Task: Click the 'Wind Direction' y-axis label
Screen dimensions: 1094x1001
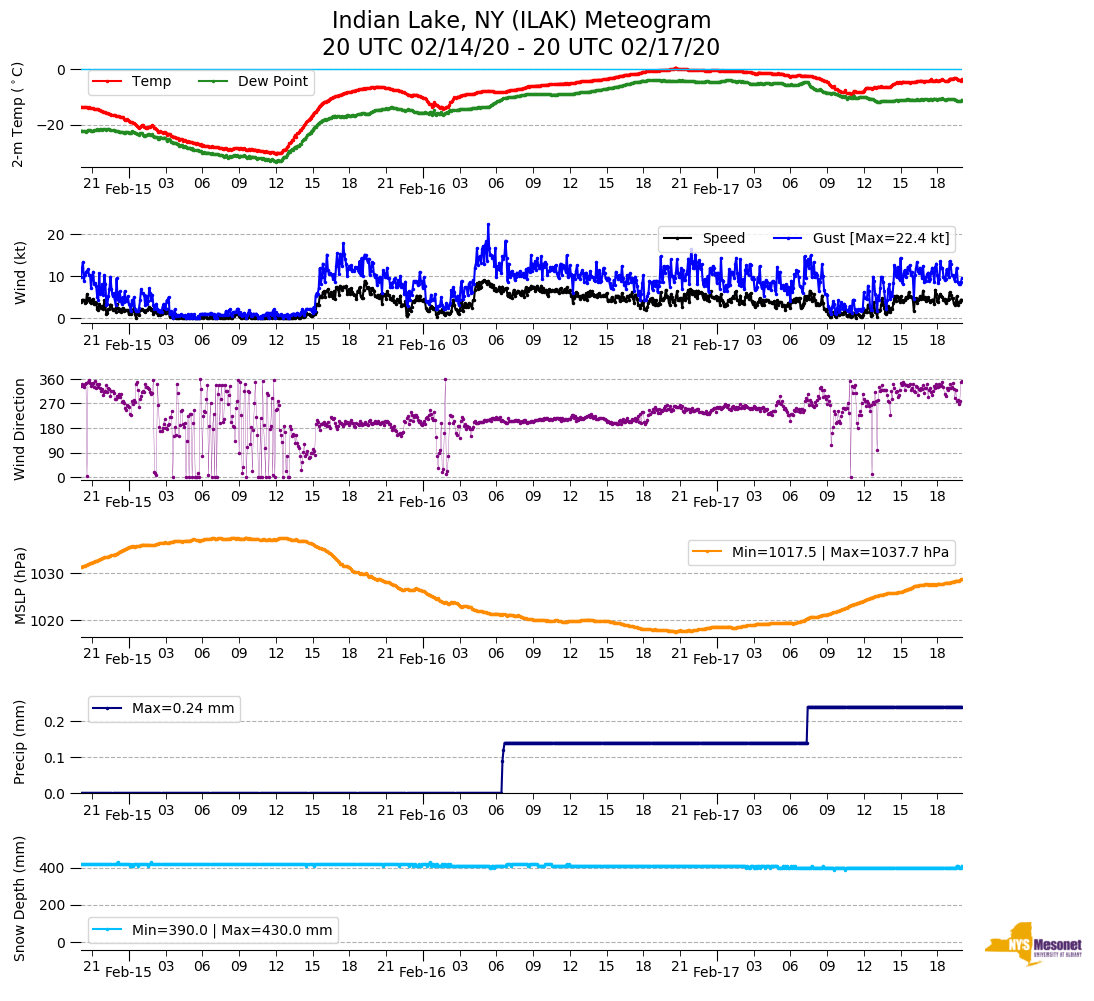Action: (19, 429)
